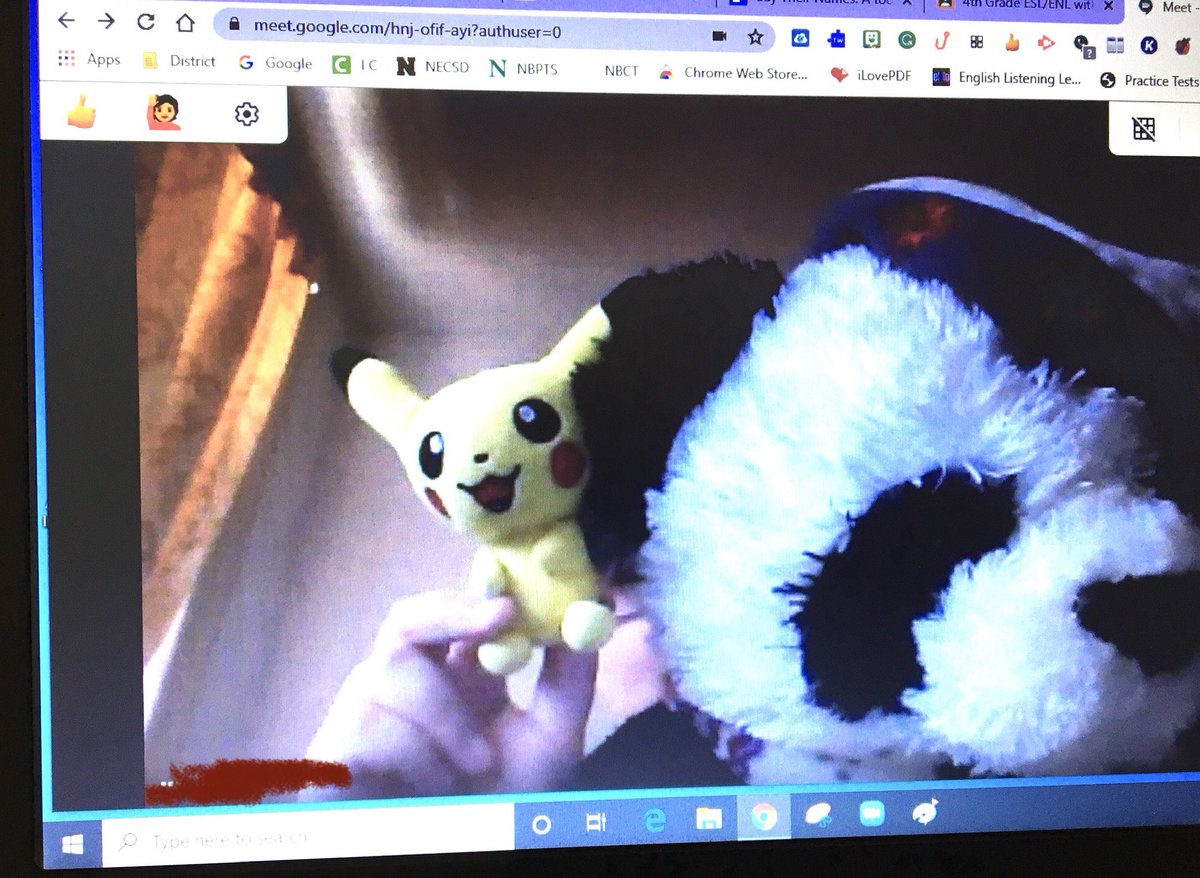Open the District bookmarks folder

coord(180,61)
